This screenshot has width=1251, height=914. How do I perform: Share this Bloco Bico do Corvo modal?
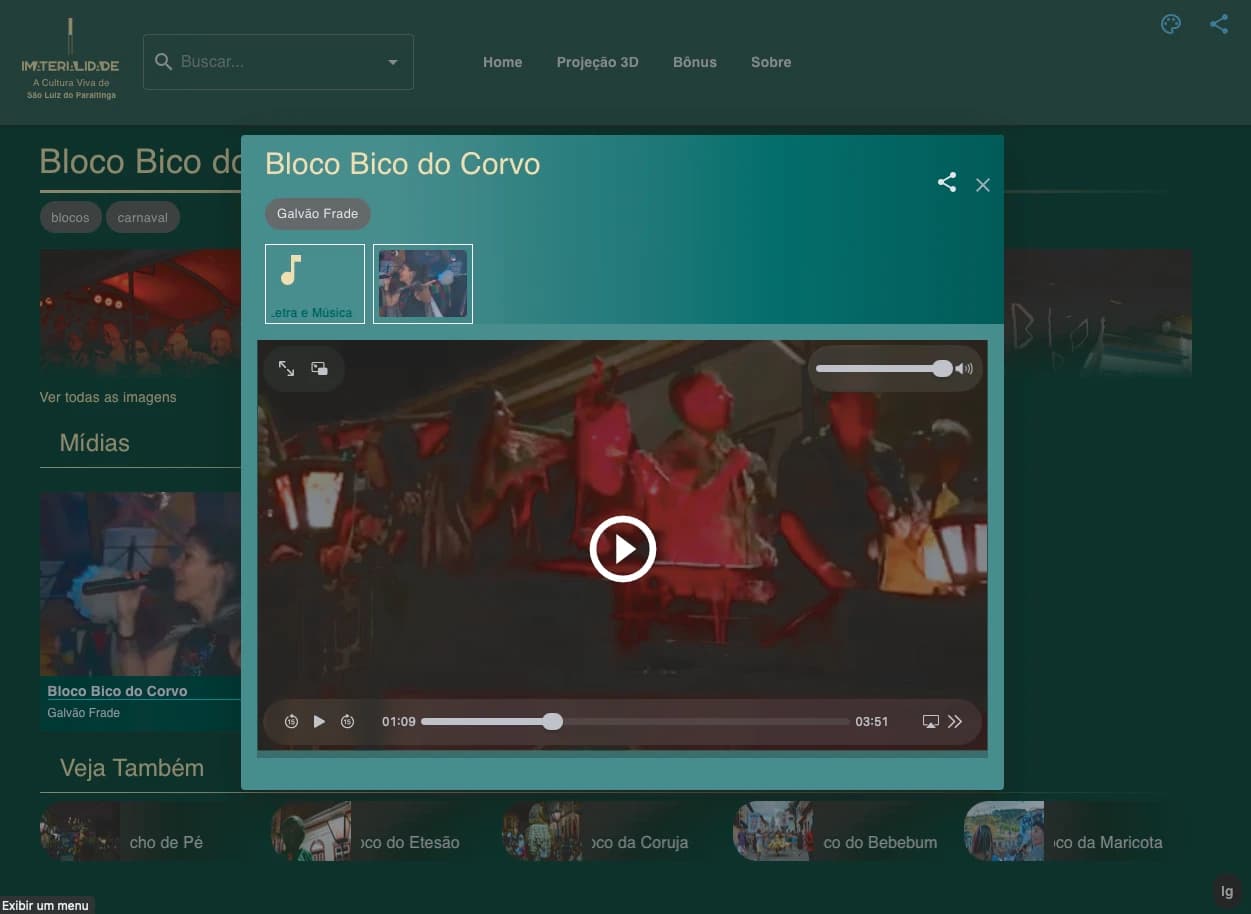[x=946, y=183]
